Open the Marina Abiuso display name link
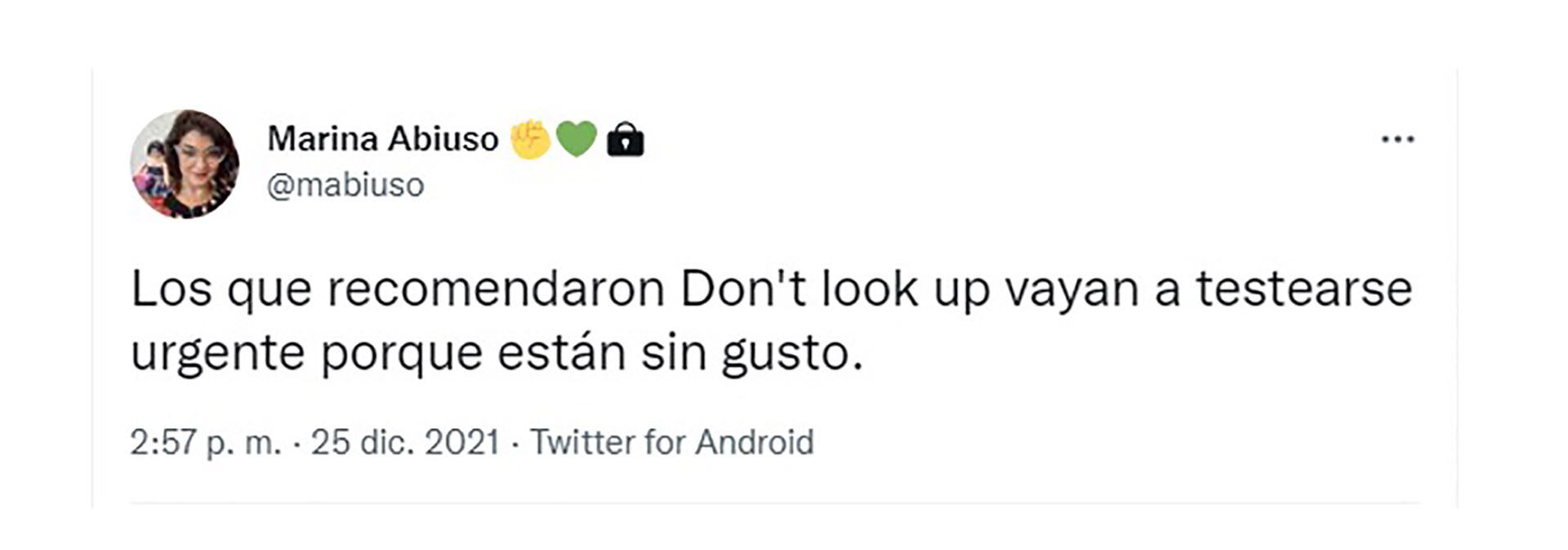The image size is (1568, 550). tap(382, 139)
